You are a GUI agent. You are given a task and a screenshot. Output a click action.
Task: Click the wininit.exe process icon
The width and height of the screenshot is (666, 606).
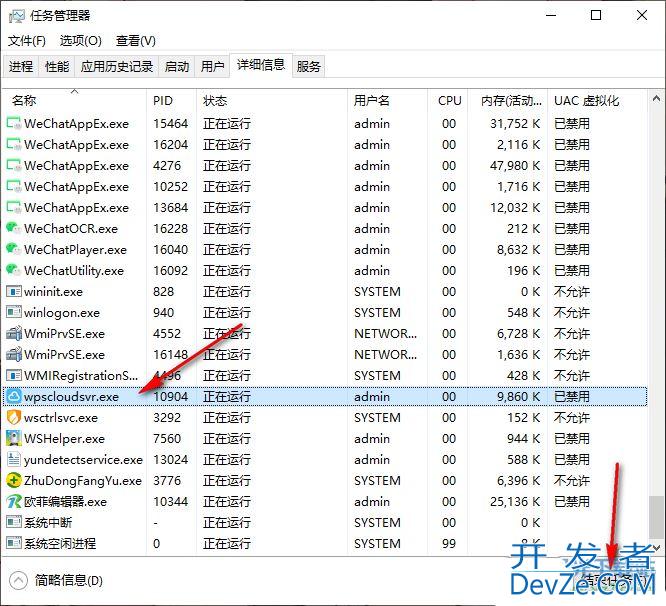tap(14, 291)
